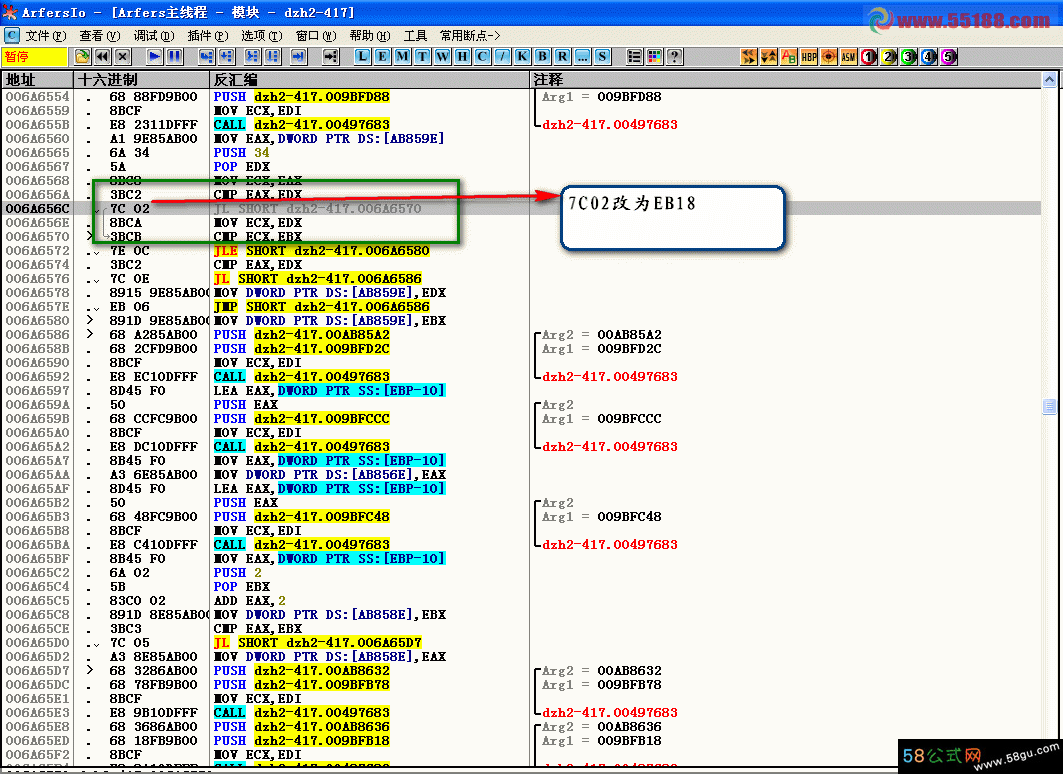Click the AB text plugin icon

pyautogui.click(x=788, y=57)
